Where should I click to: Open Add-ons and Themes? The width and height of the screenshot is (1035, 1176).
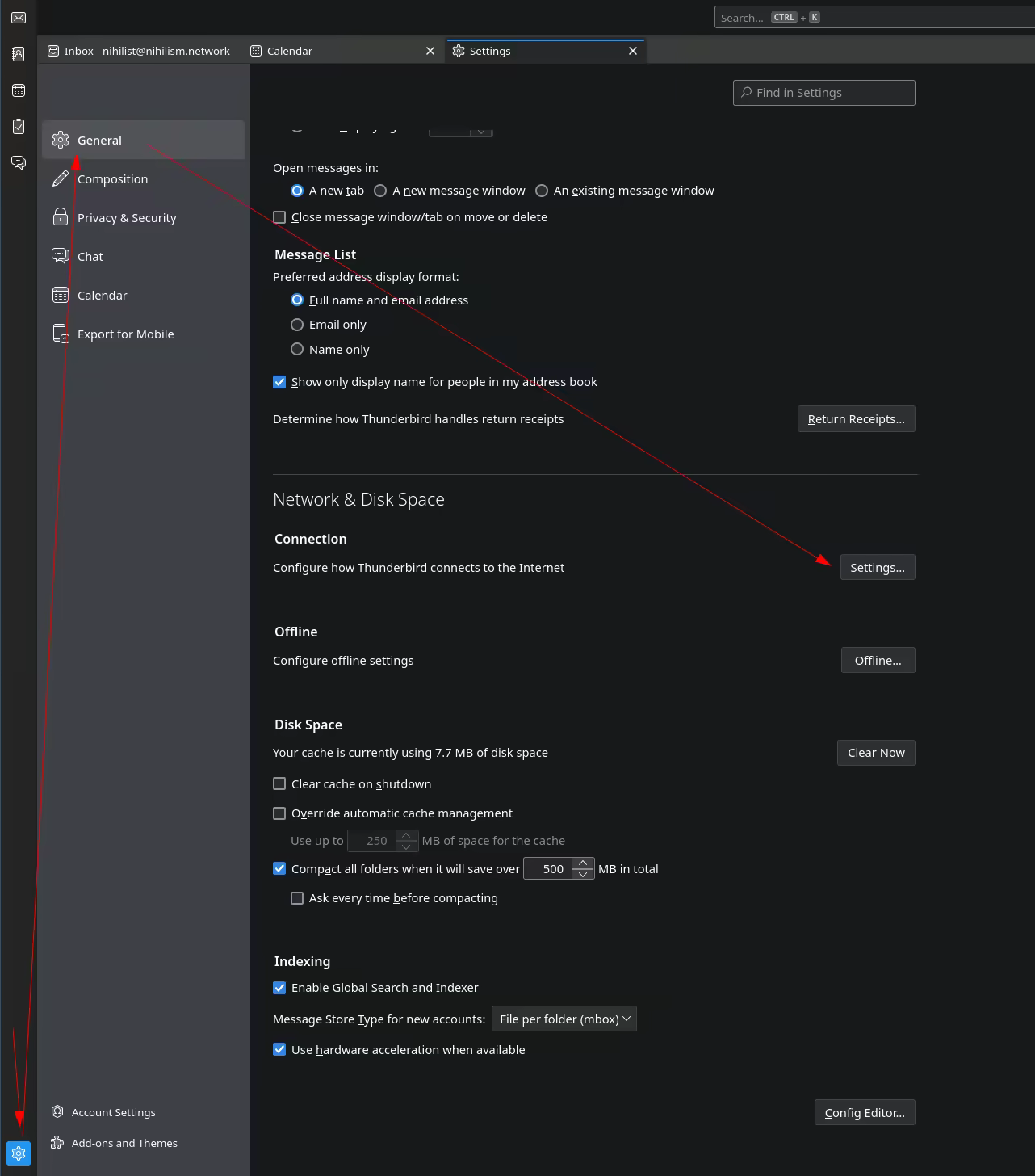coord(124,1143)
